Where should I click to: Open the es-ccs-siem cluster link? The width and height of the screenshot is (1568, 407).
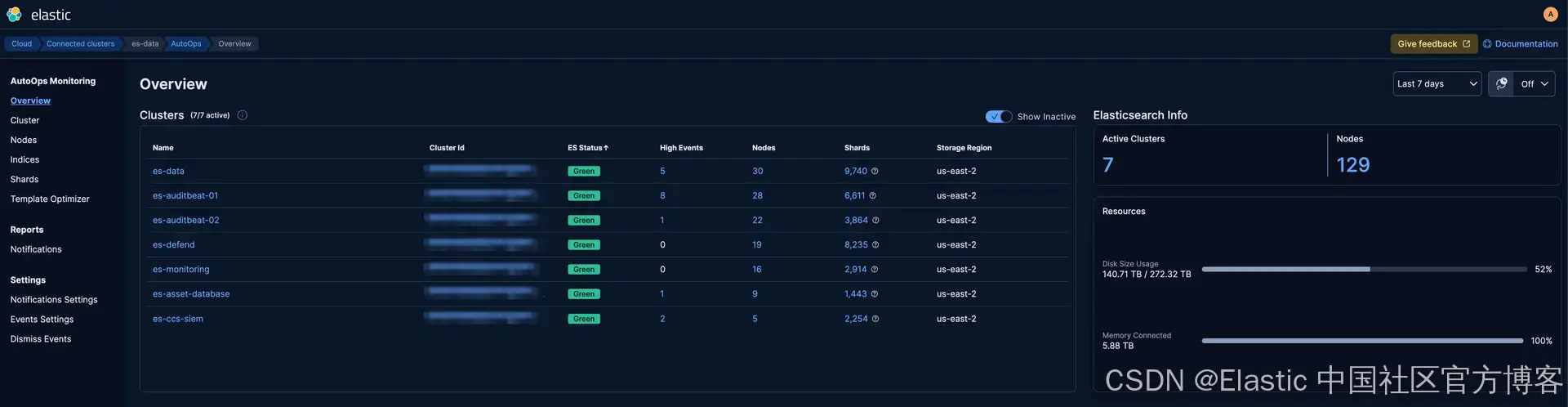tap(178, 319)
